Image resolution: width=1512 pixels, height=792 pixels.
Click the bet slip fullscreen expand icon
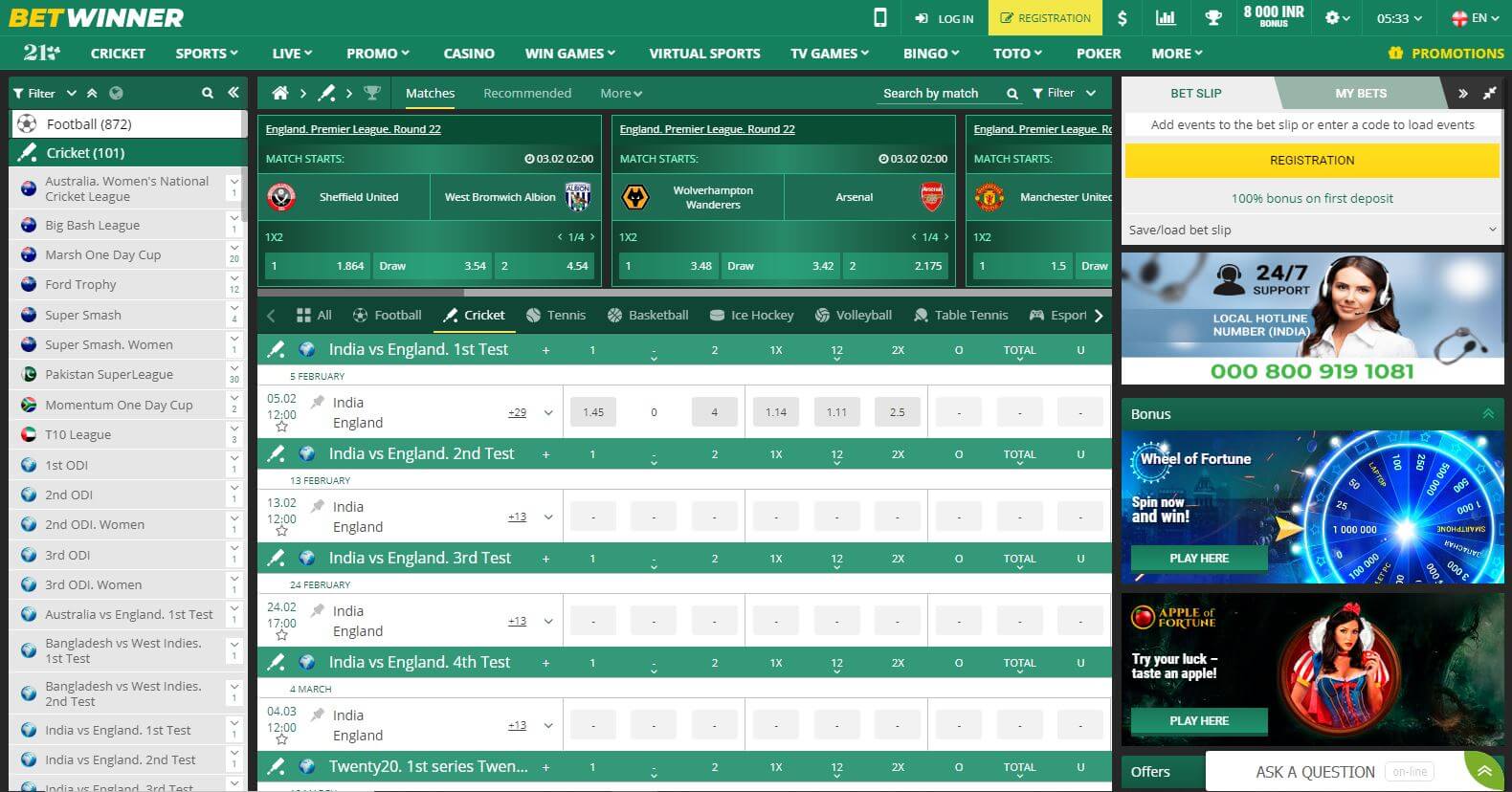[1490, 93]
